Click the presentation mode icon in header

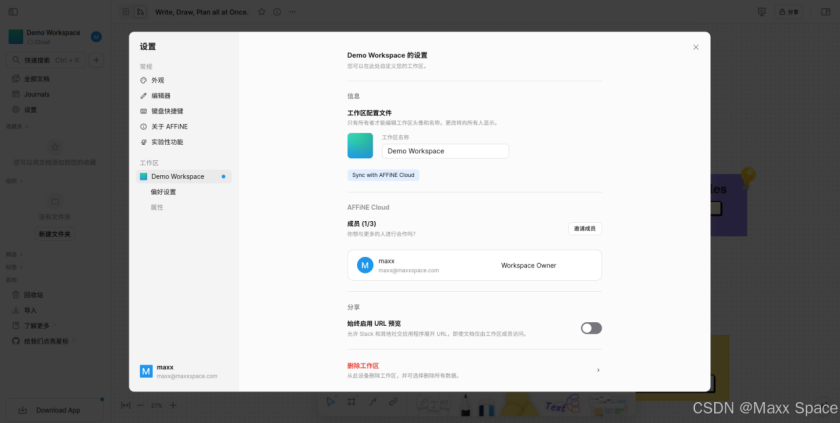(761, 12)
